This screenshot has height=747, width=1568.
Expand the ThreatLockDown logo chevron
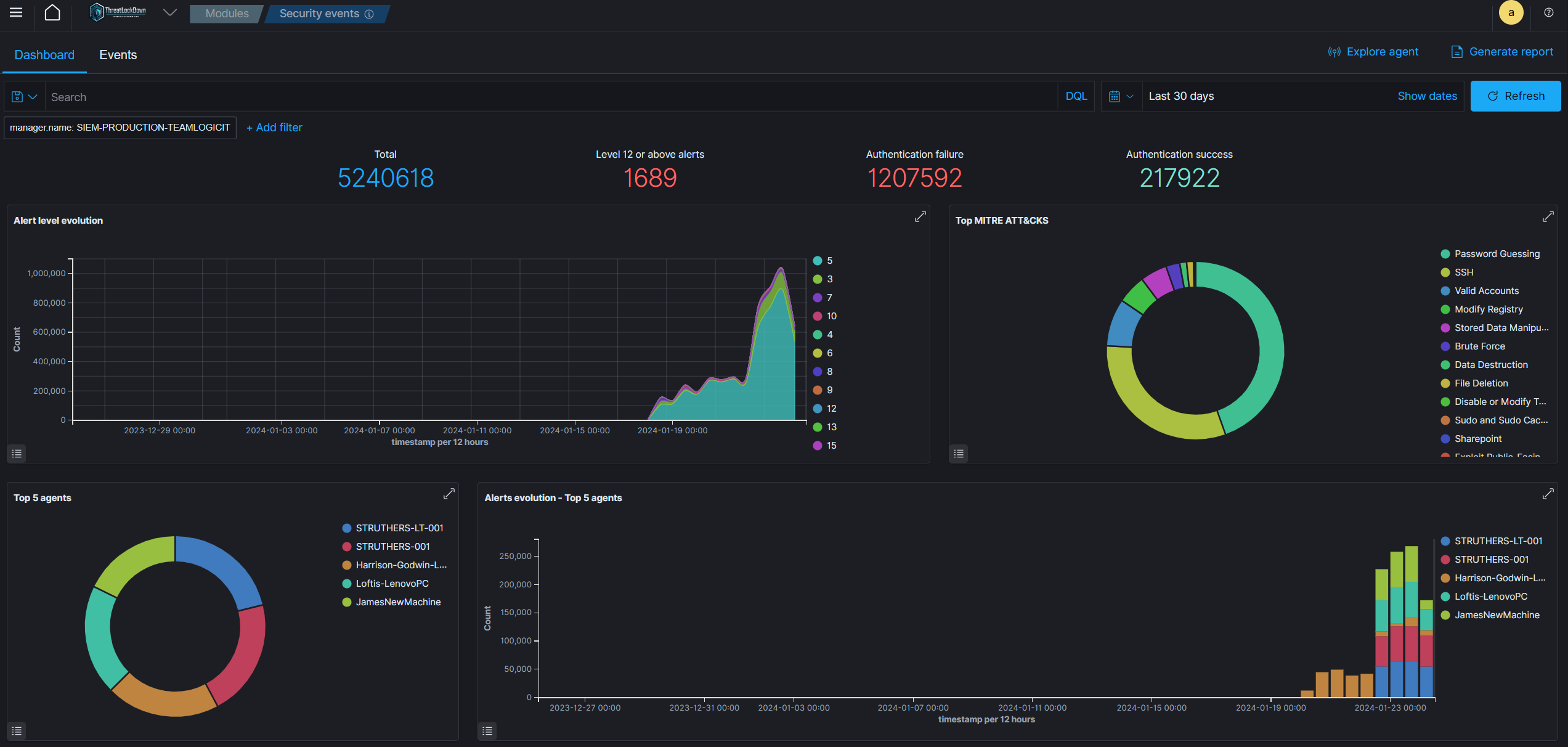tap(169, 13)
